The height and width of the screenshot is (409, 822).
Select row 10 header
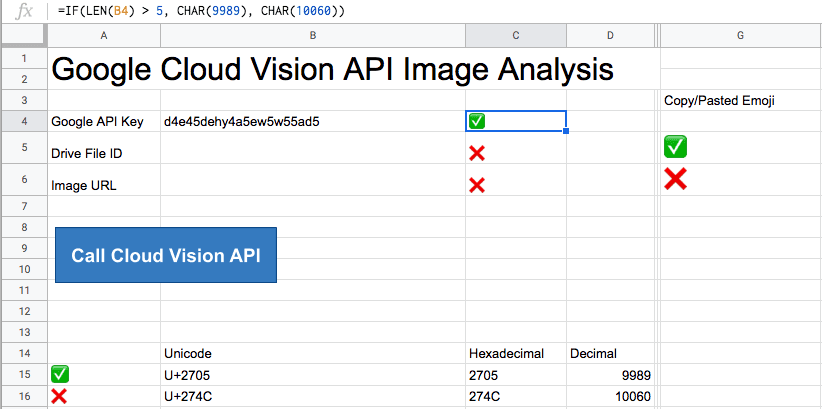pyautogui.click(x=24, y=269)
